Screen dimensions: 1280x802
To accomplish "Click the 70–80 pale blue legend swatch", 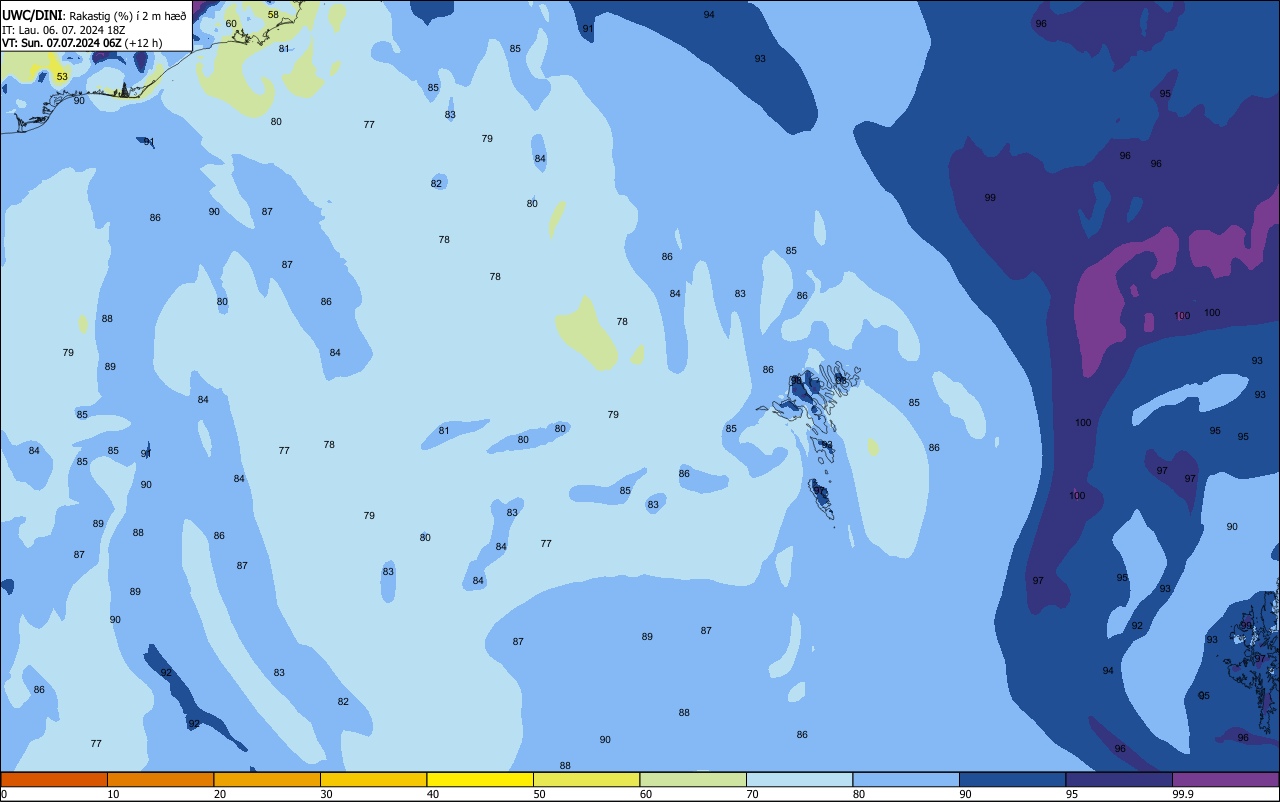I will tap(799, 779).
